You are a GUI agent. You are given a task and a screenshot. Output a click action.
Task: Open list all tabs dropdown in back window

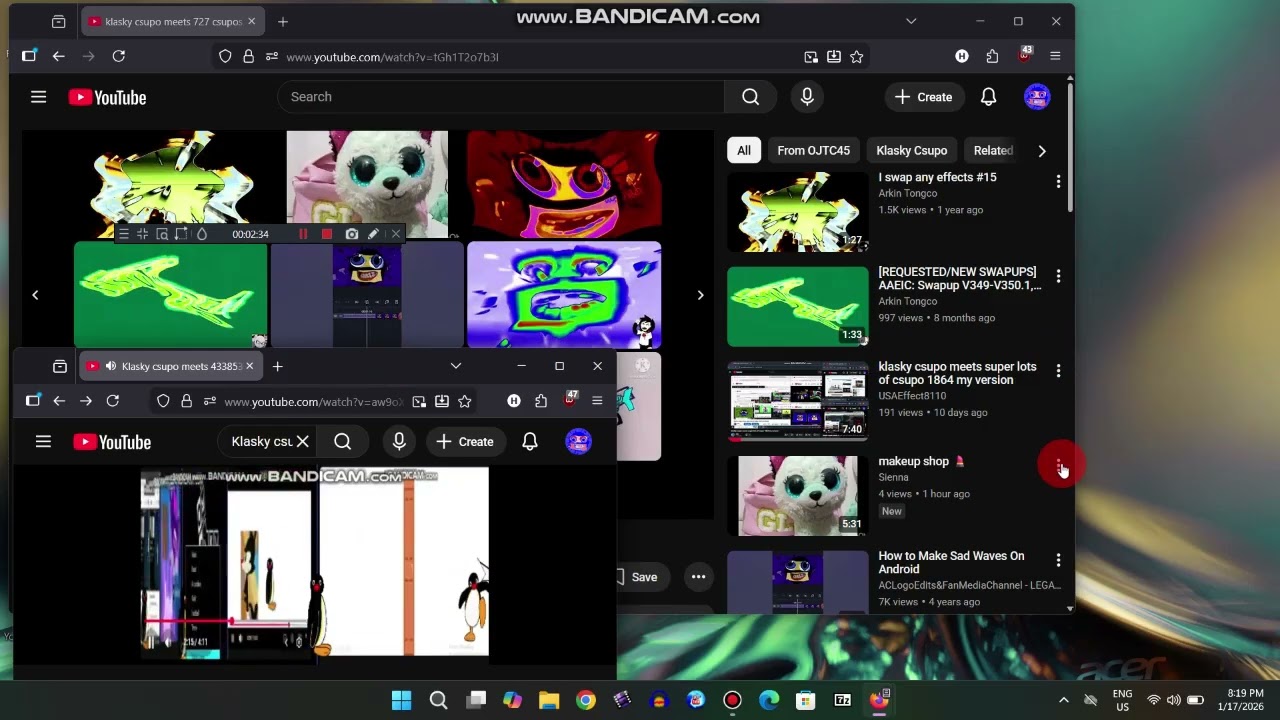coord(911,21)
